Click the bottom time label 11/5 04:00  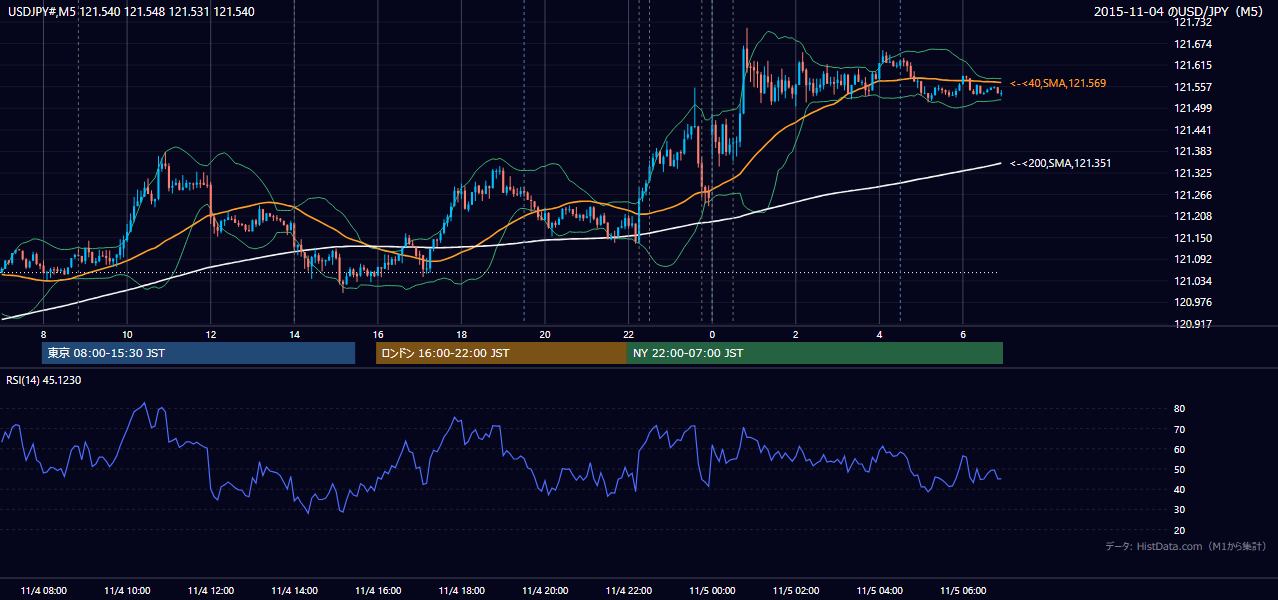tap(879, 591)
